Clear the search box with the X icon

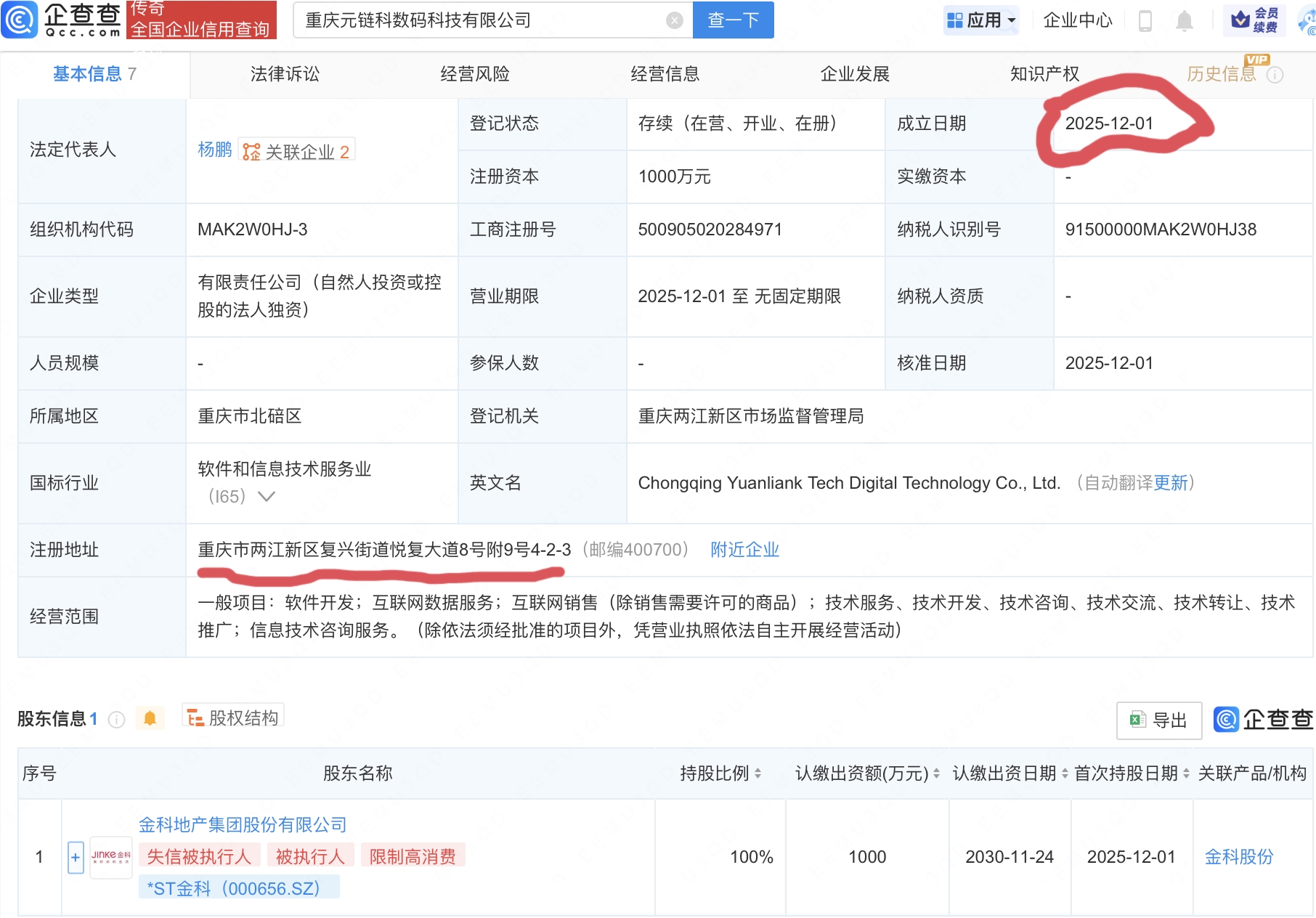tap(675, 20)
